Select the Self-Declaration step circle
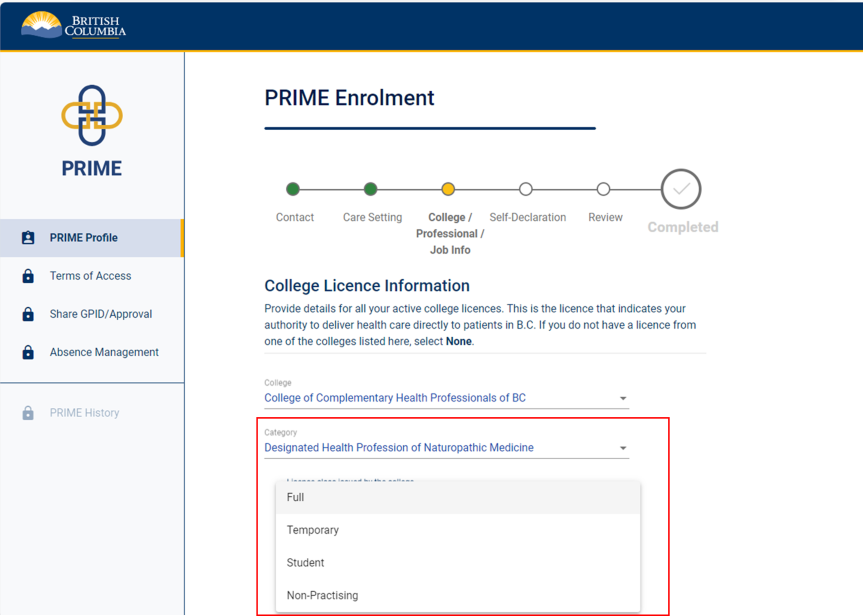 [x=527, y=189]
